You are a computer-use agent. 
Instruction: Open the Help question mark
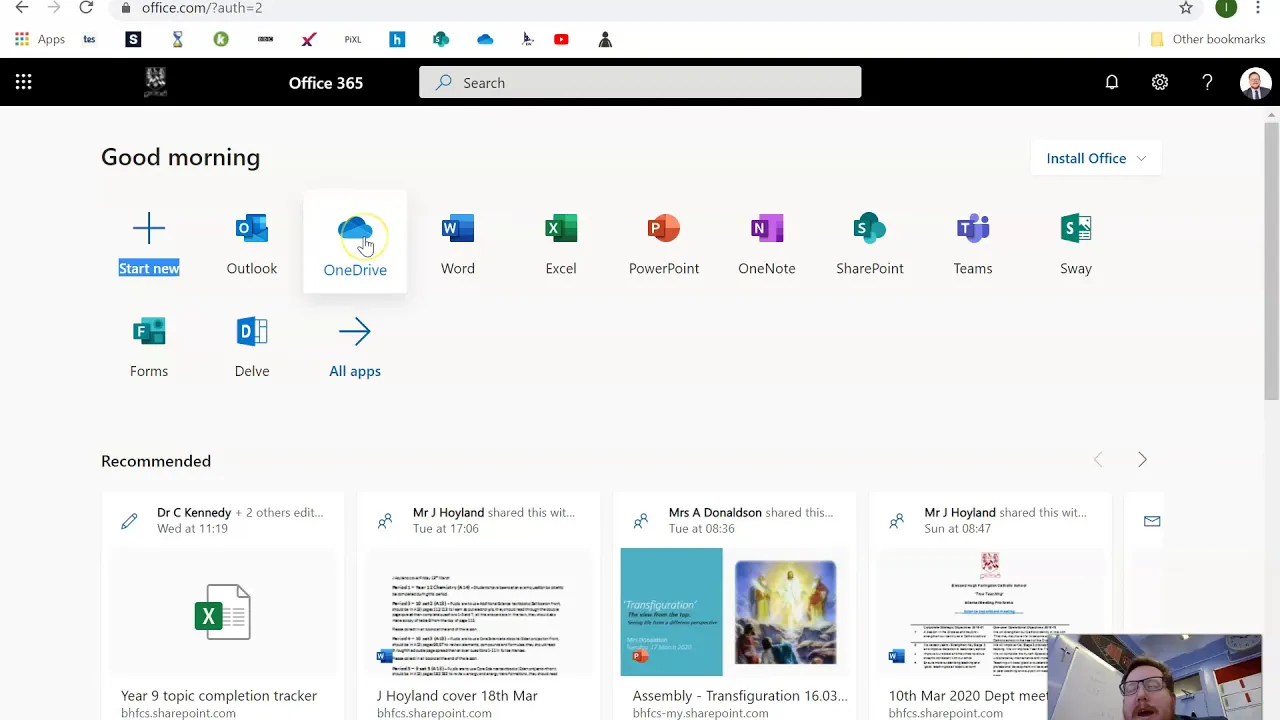(x=1207, y=83)
